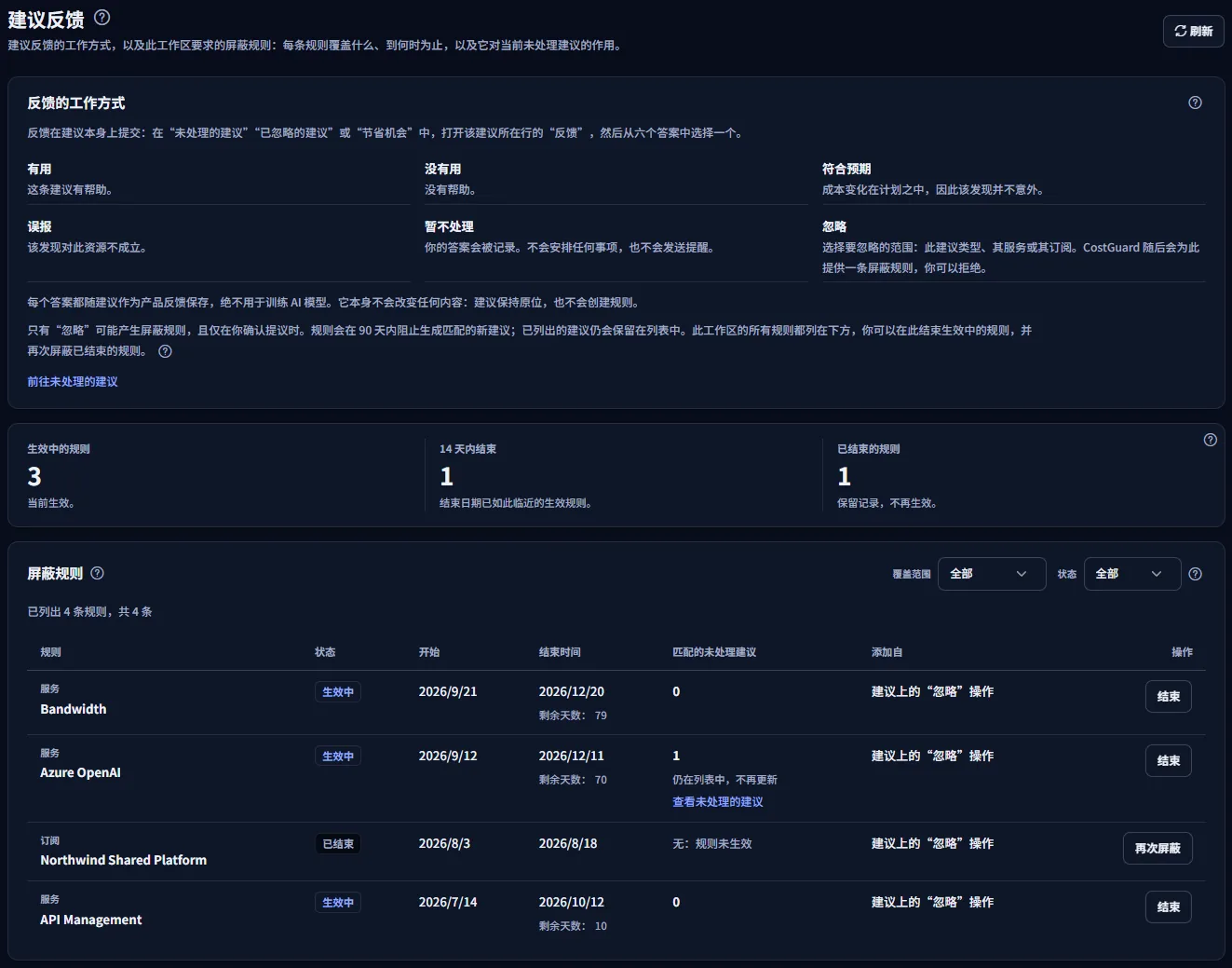This screenshot has height=968, width=1232.
Task: Click the 有用 feedback answer heading
Action: coord(39,169)
